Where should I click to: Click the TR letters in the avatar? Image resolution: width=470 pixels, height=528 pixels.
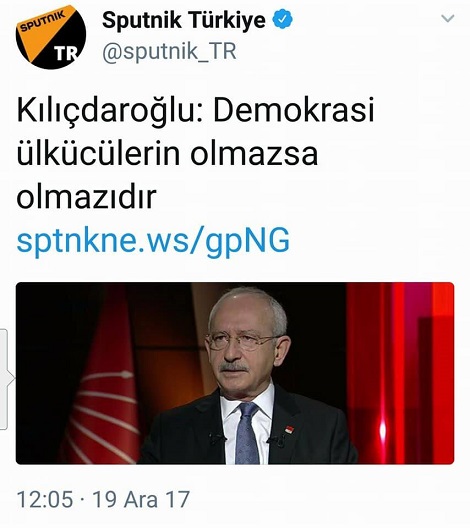(66, 53)
